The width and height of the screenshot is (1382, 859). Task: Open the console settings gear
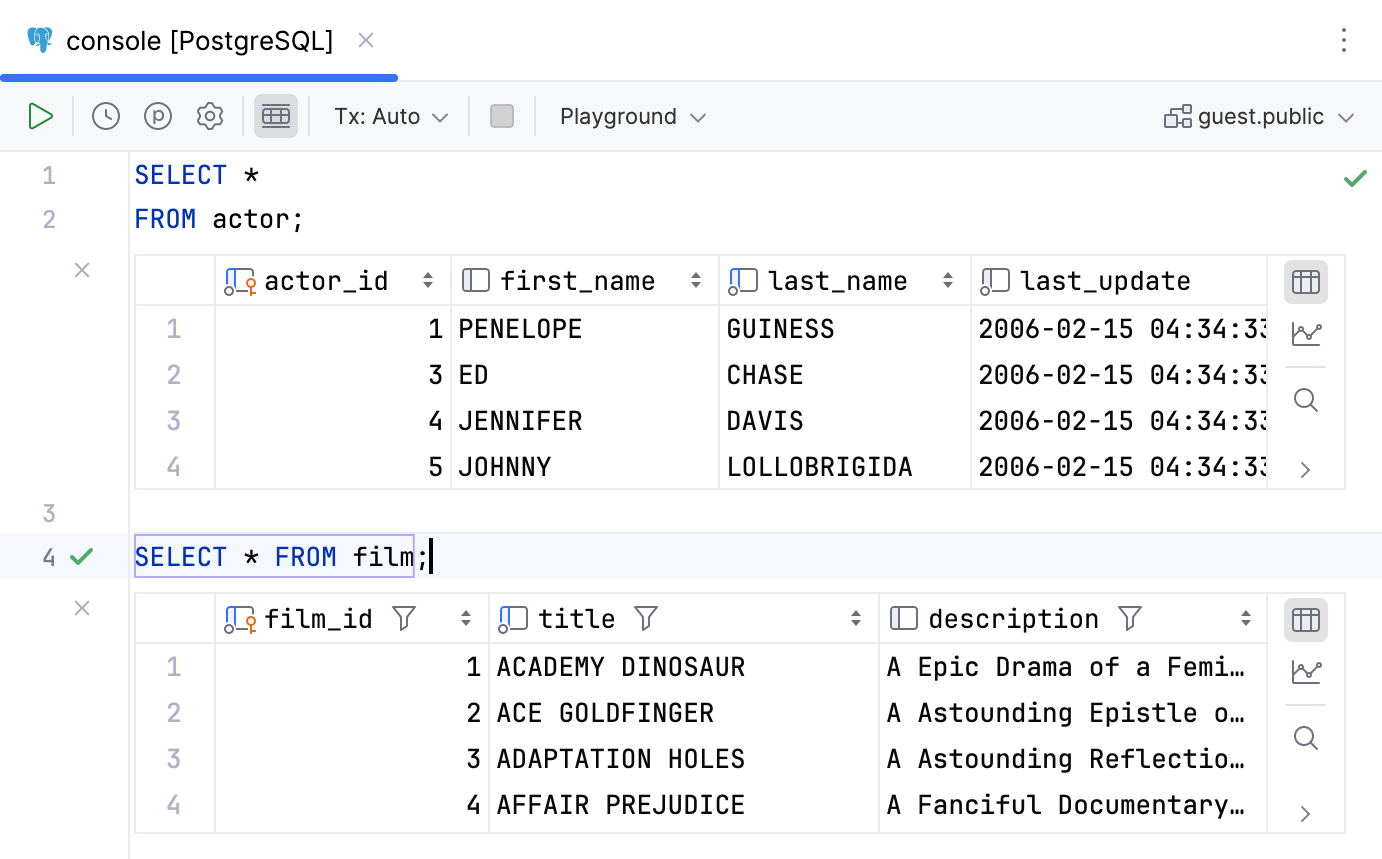(x=210, y=116)
